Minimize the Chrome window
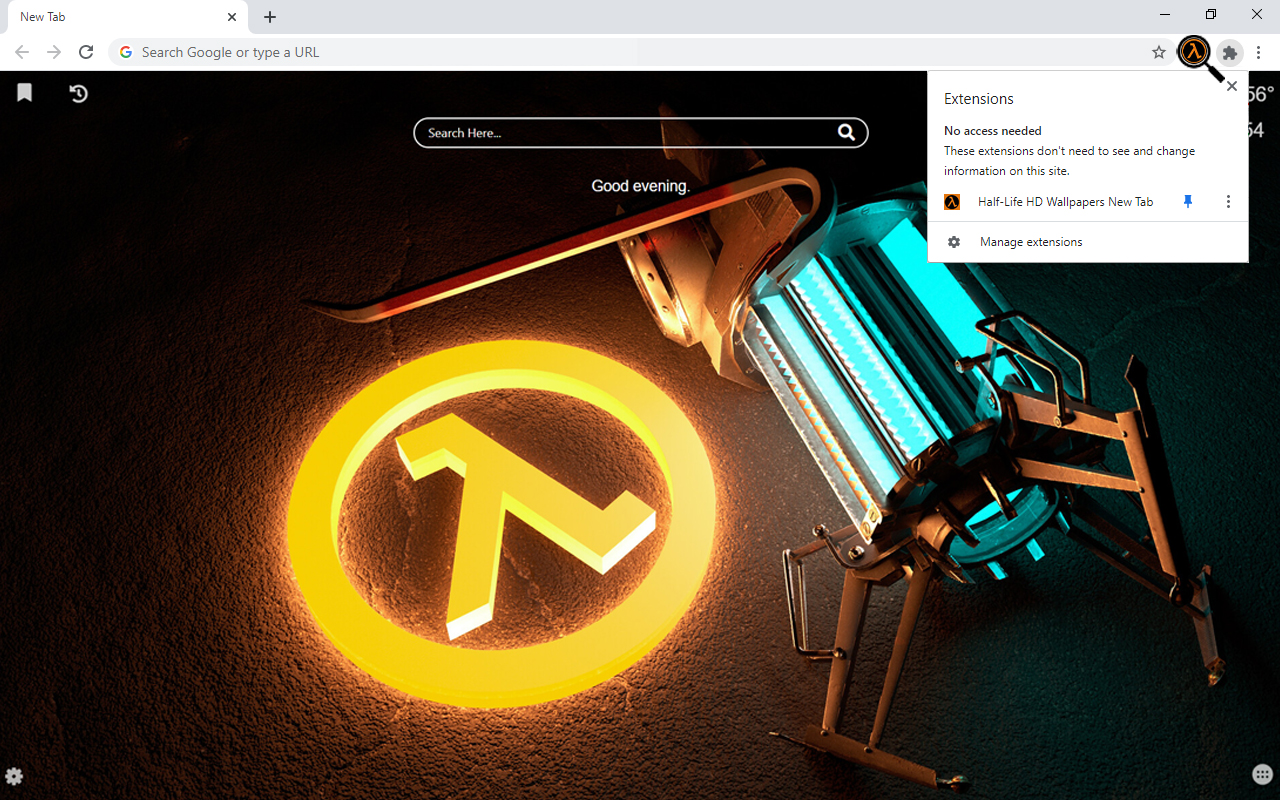Screen dimensions: 1280x800 [x=1166, y=14]
